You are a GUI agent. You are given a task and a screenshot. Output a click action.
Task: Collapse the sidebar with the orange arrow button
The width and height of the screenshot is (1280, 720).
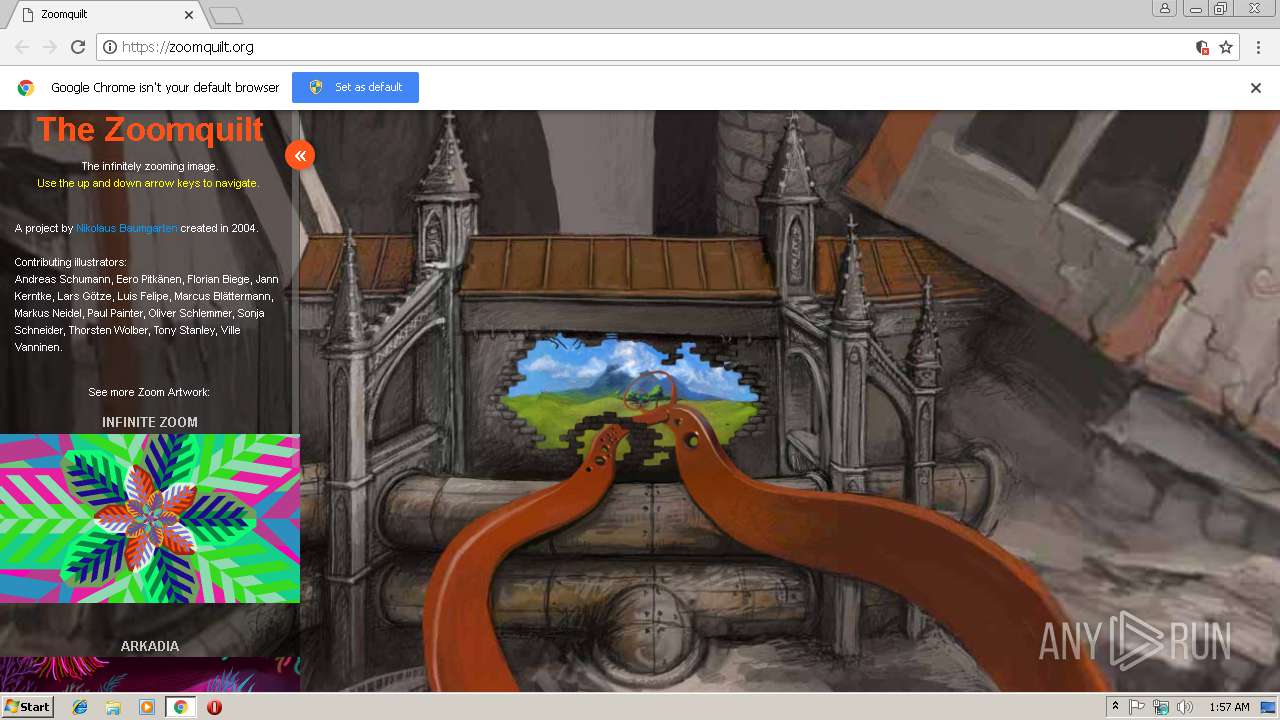(300, 155)
